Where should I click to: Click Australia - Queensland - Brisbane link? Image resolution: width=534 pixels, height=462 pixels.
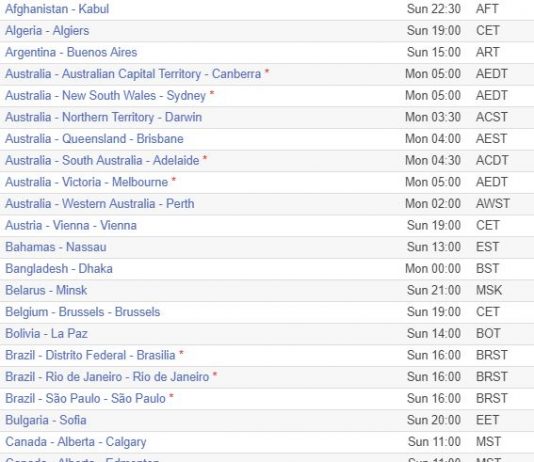point(94,139)
